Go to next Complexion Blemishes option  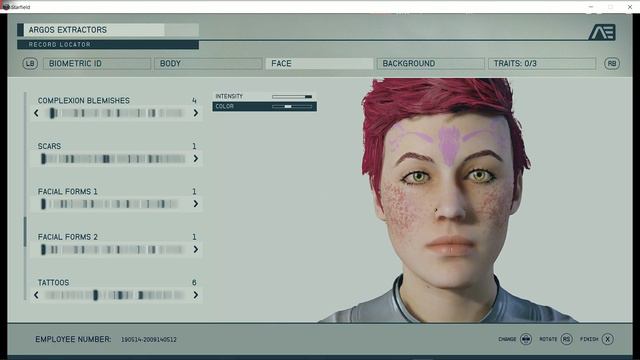tap(196, 113)
